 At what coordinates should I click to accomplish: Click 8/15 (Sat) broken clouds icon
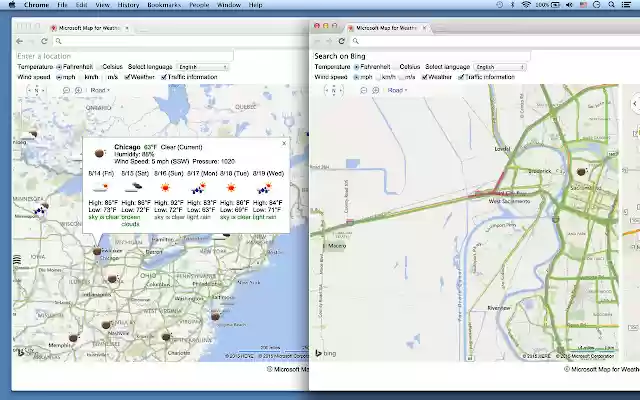point(133,188)
